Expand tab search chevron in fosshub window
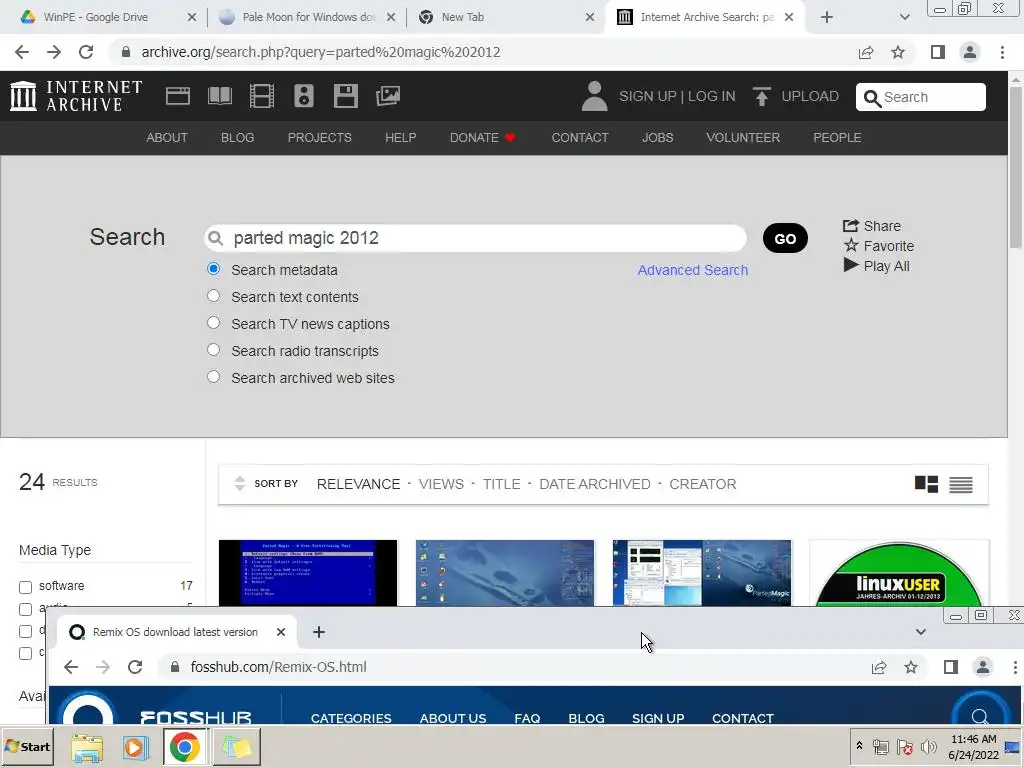The height and width of the screenshot is (768, 1024). (921, 632)
